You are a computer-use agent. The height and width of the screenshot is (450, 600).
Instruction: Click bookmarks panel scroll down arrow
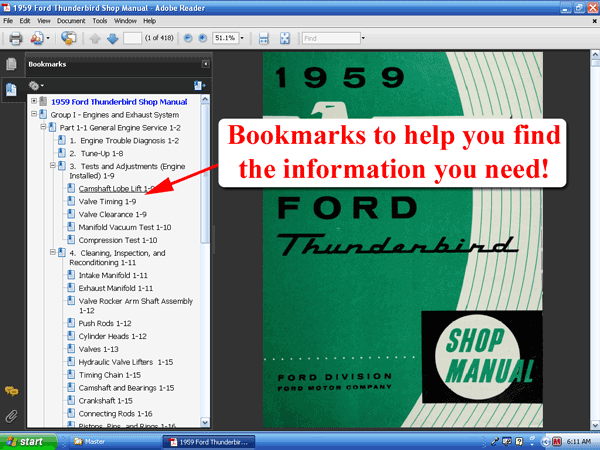pos(205,422)
